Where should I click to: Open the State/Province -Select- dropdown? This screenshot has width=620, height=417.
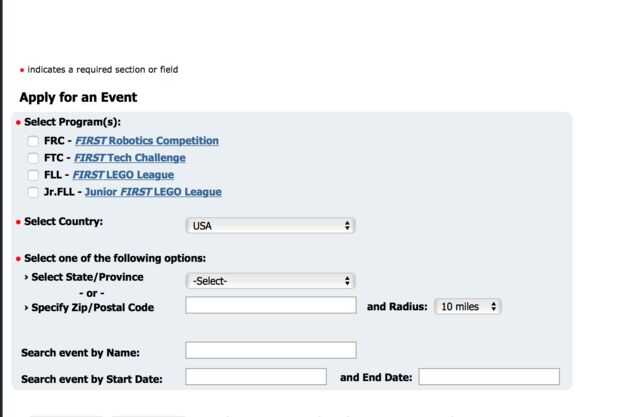(x=270, y=281)
